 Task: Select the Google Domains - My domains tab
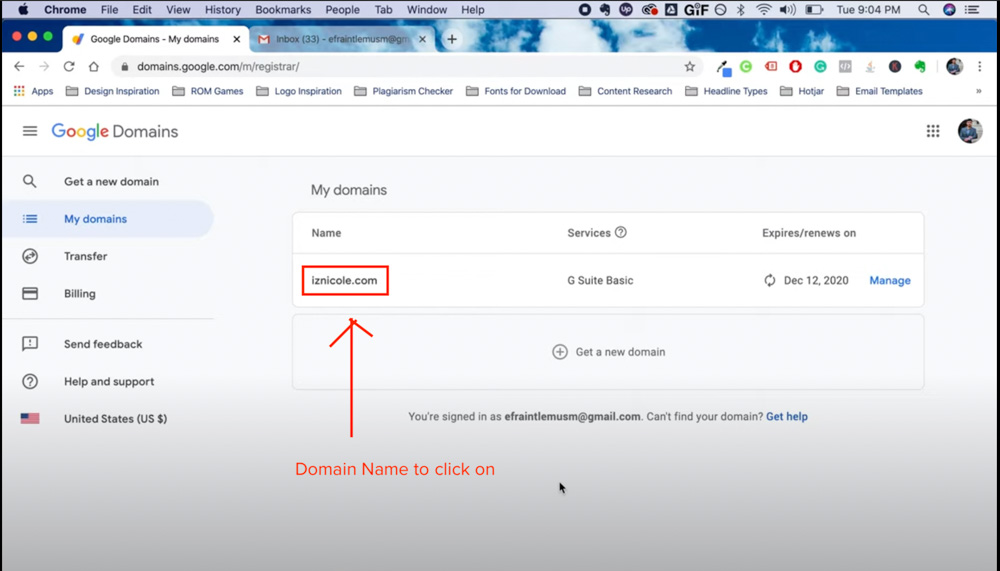coord(155,39)
